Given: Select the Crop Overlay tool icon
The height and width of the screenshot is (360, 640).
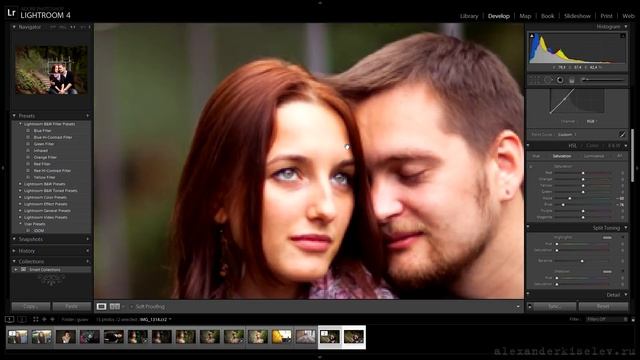Looking at the screenshot, I should click(x=536, y=80).
